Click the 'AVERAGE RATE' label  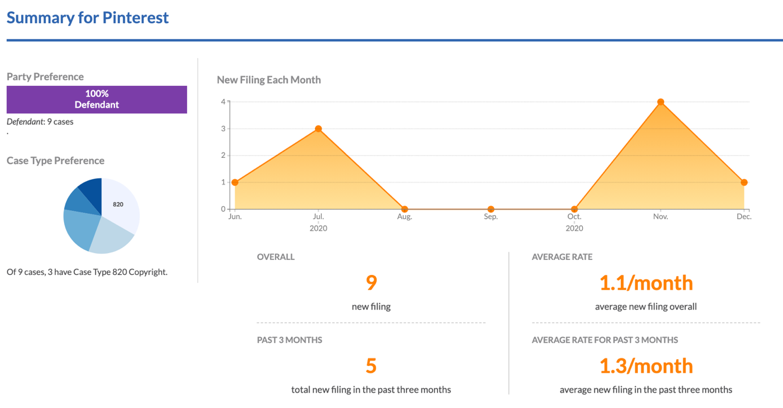pos(562,257)
